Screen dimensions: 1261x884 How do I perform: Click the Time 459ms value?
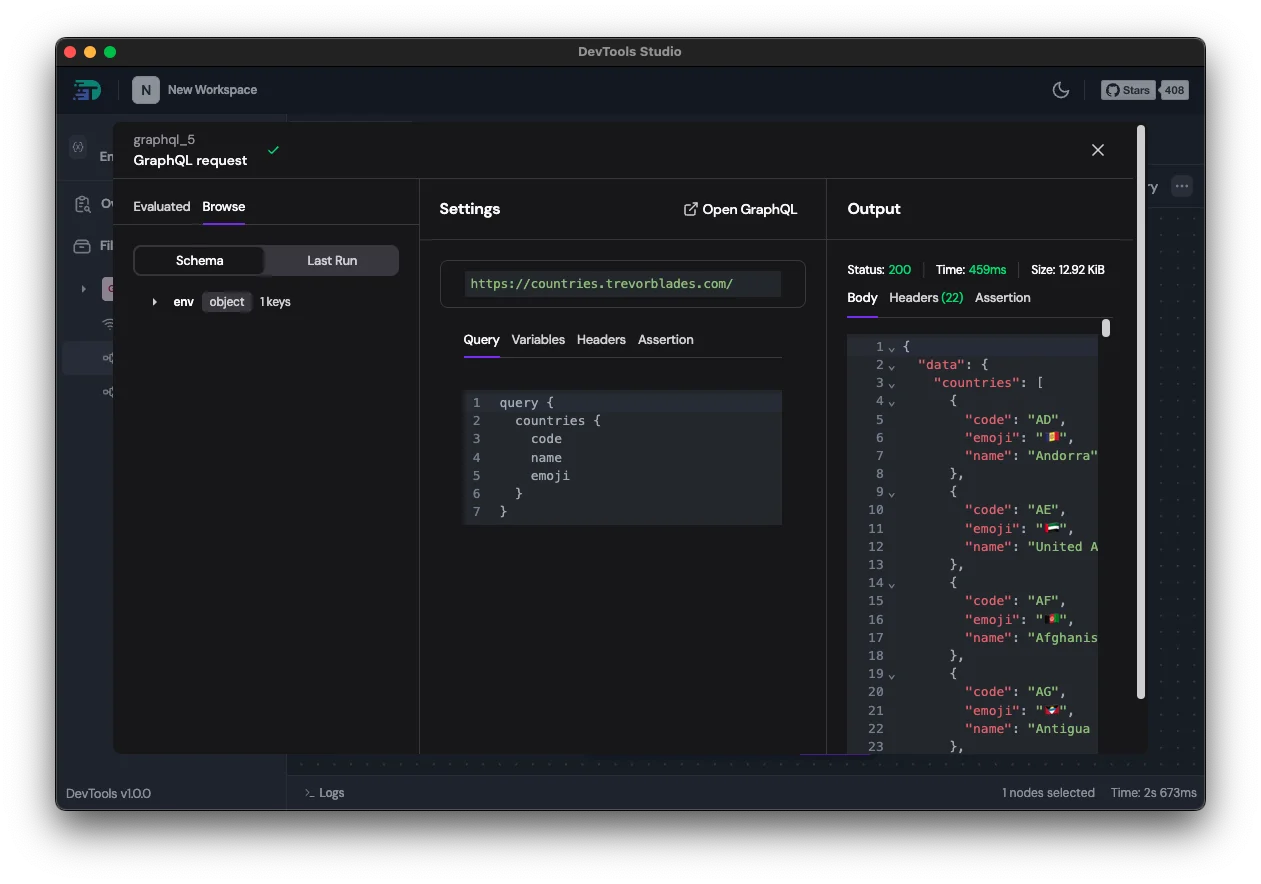click(987, 270)
